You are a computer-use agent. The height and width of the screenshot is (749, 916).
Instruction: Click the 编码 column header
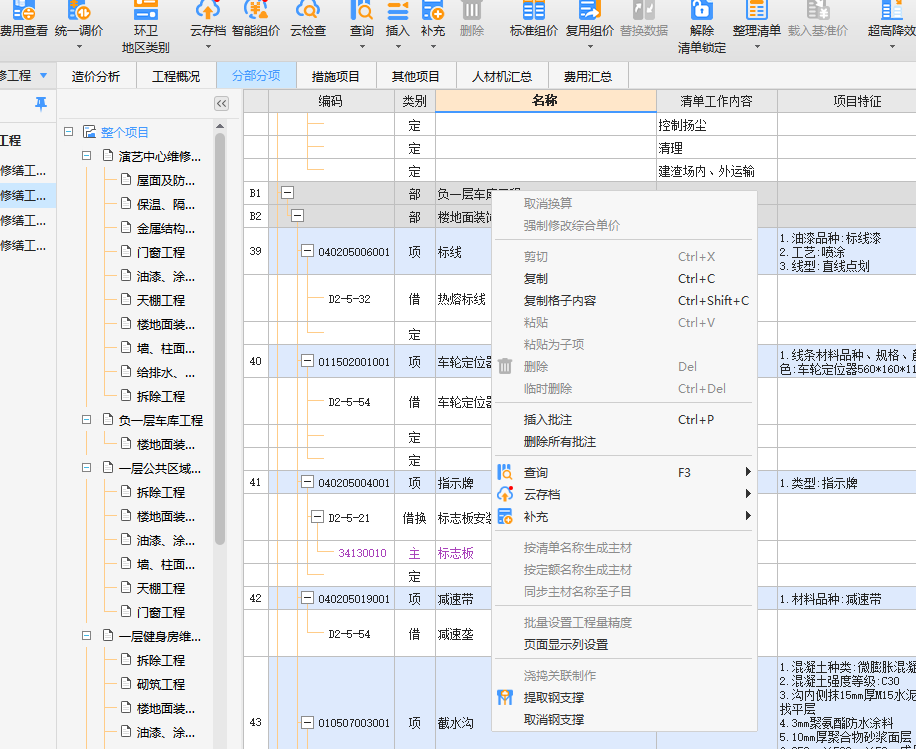pyautogui.click(x=331, y=100)
